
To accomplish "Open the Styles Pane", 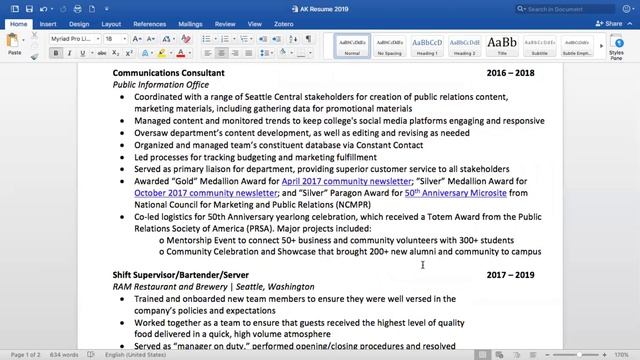I will coord(616,47).
